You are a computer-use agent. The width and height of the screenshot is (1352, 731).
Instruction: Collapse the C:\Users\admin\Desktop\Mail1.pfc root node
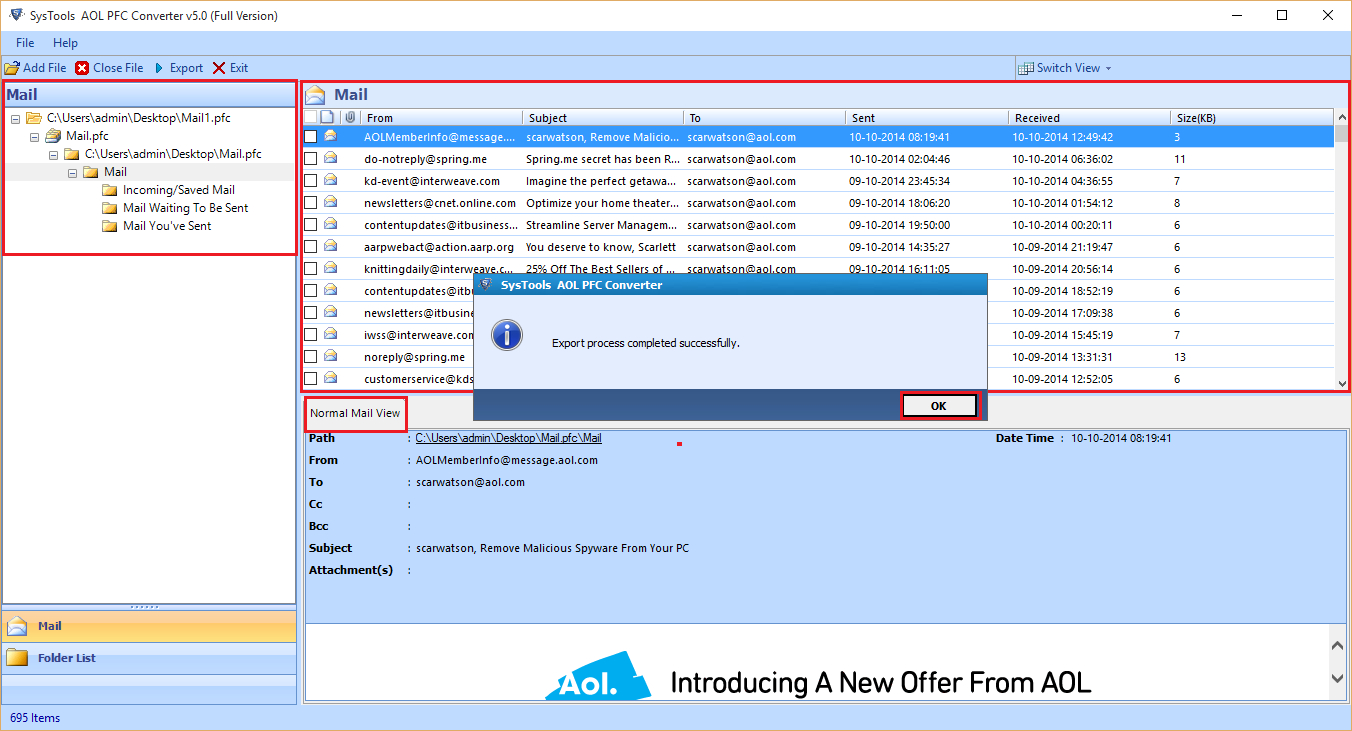pyautogui.click(x=16, y=118)
